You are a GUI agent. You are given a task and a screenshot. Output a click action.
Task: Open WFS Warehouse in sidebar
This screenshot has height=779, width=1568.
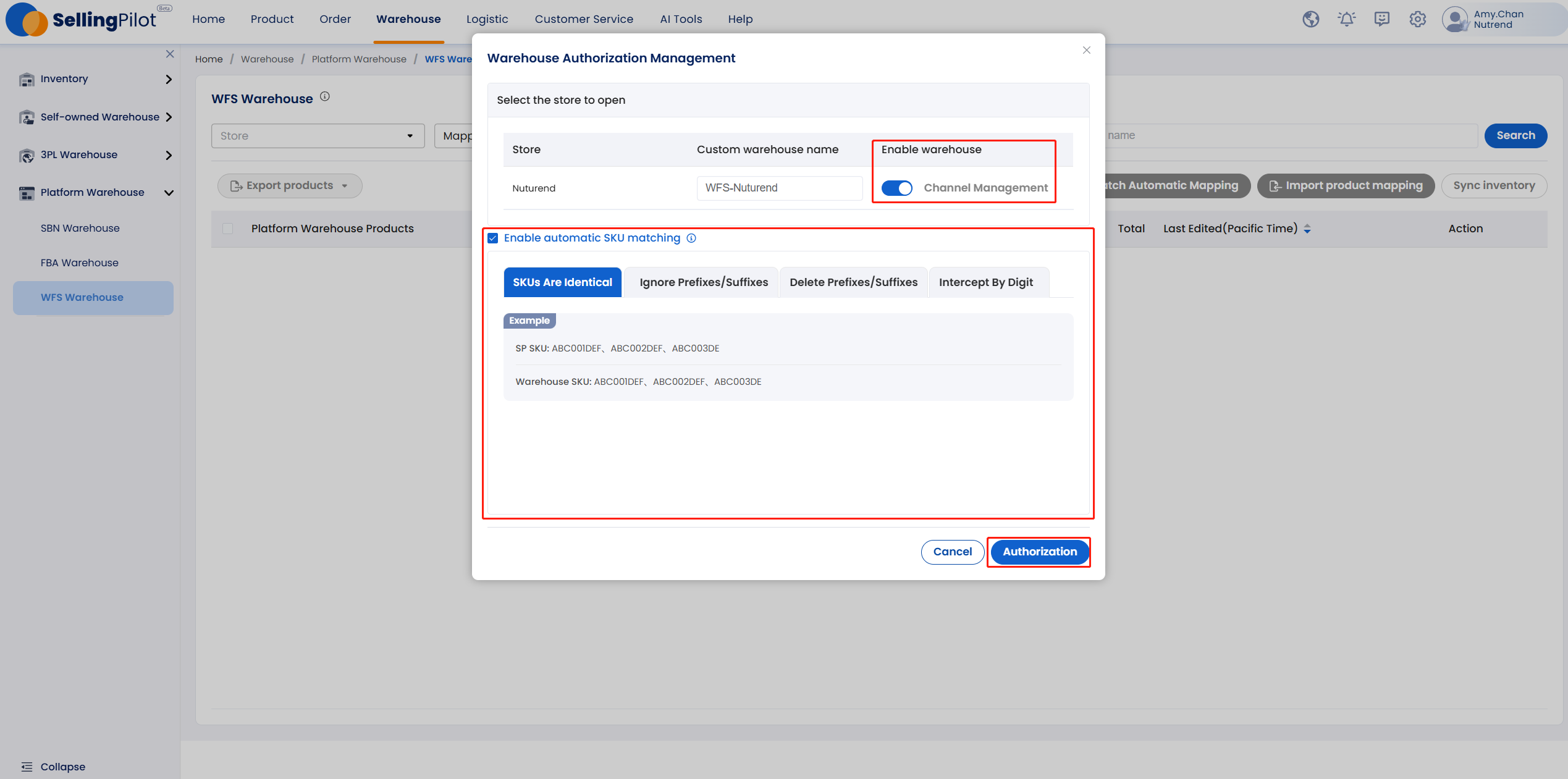tap(93, 298)
